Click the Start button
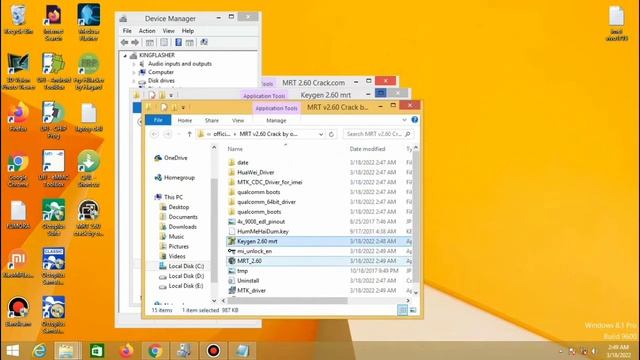The image size is (640, 360). click(13, 351)
